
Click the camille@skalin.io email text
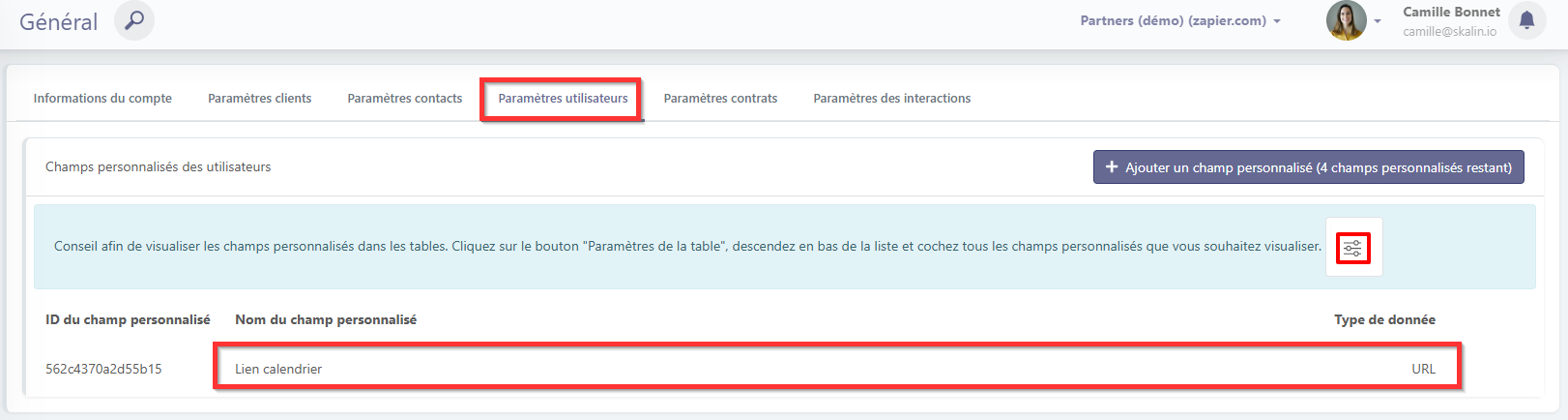pyautogui.click(x=1449, y=32)
